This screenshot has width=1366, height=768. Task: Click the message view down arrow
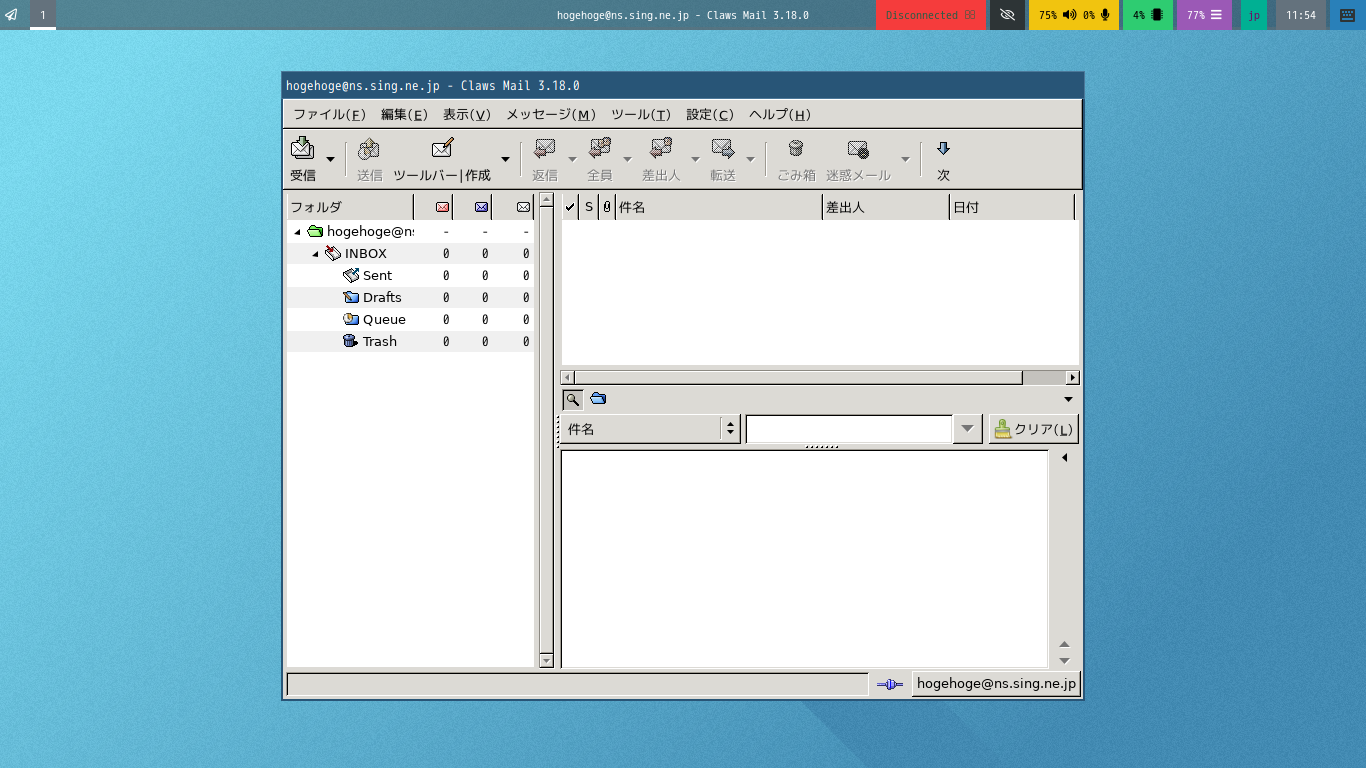tap(1064, 660)
